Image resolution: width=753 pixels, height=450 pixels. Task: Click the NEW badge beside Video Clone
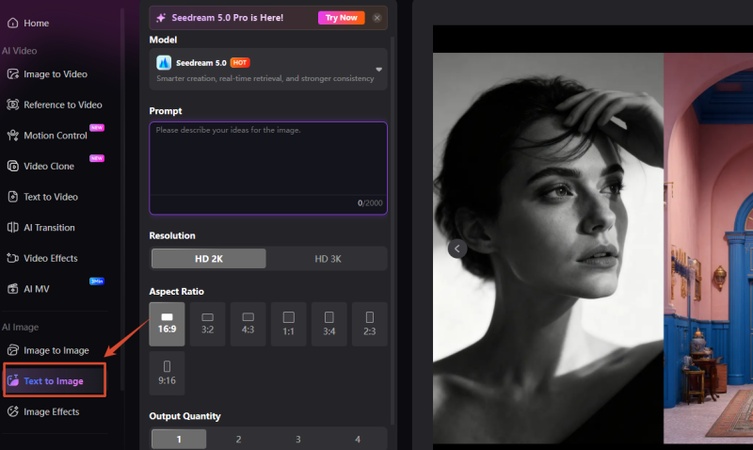[x=97, y=158]
